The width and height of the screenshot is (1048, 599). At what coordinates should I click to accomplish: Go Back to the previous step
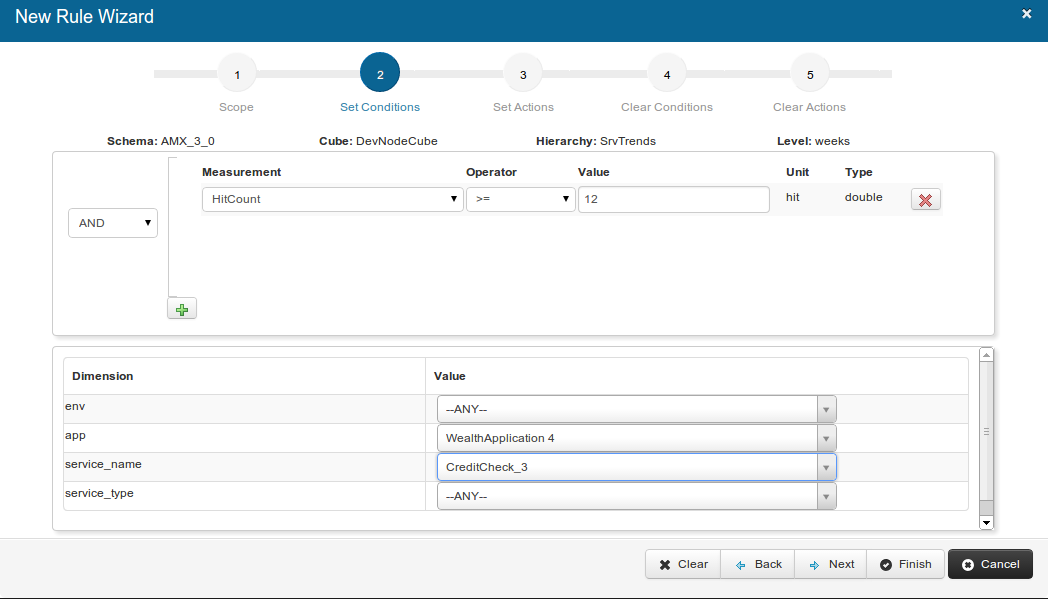[x=758, y=564]
